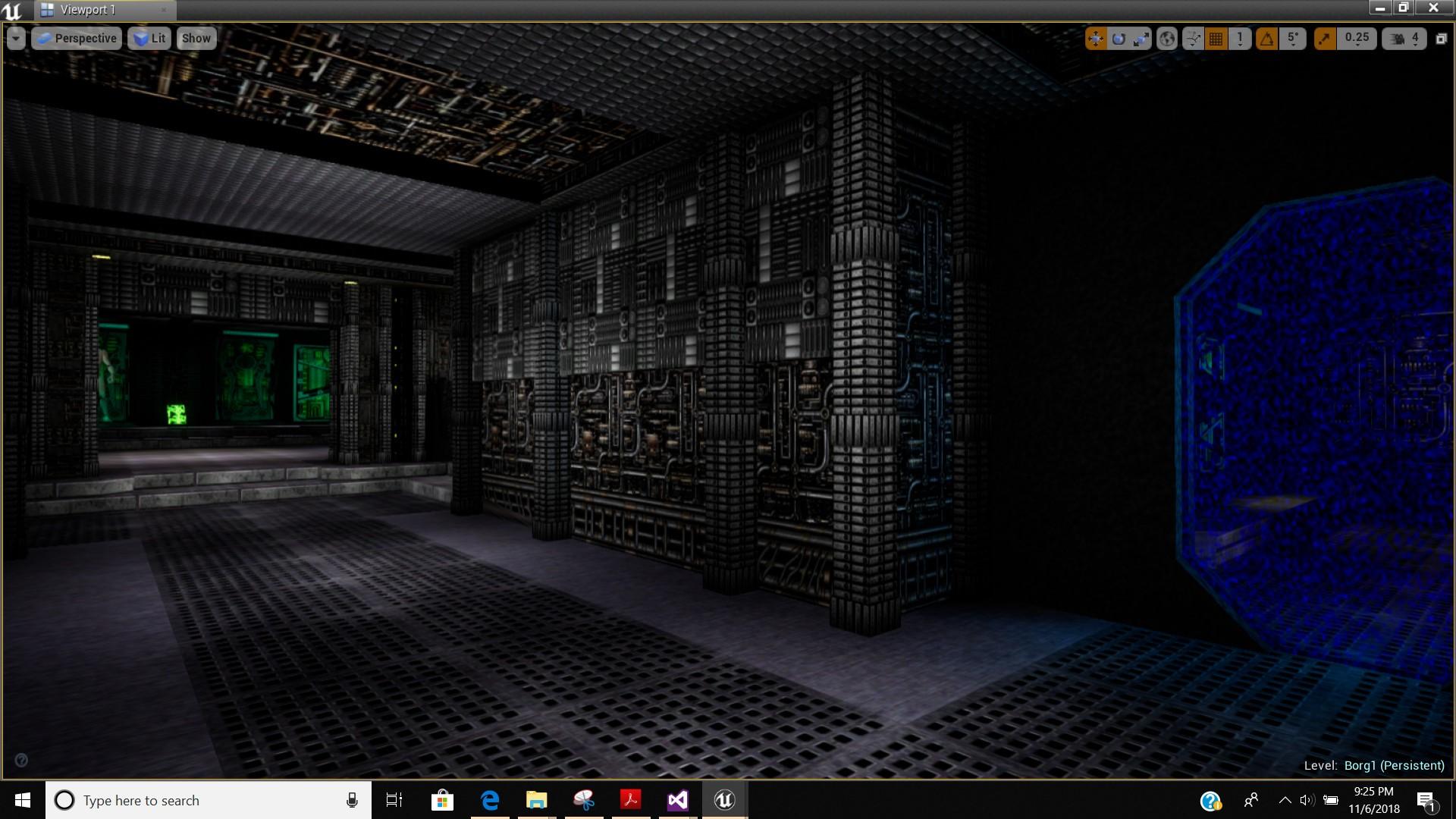
Task: Toggle world/local coordinate system globe icon
Action: click(x=1167, y=39)
